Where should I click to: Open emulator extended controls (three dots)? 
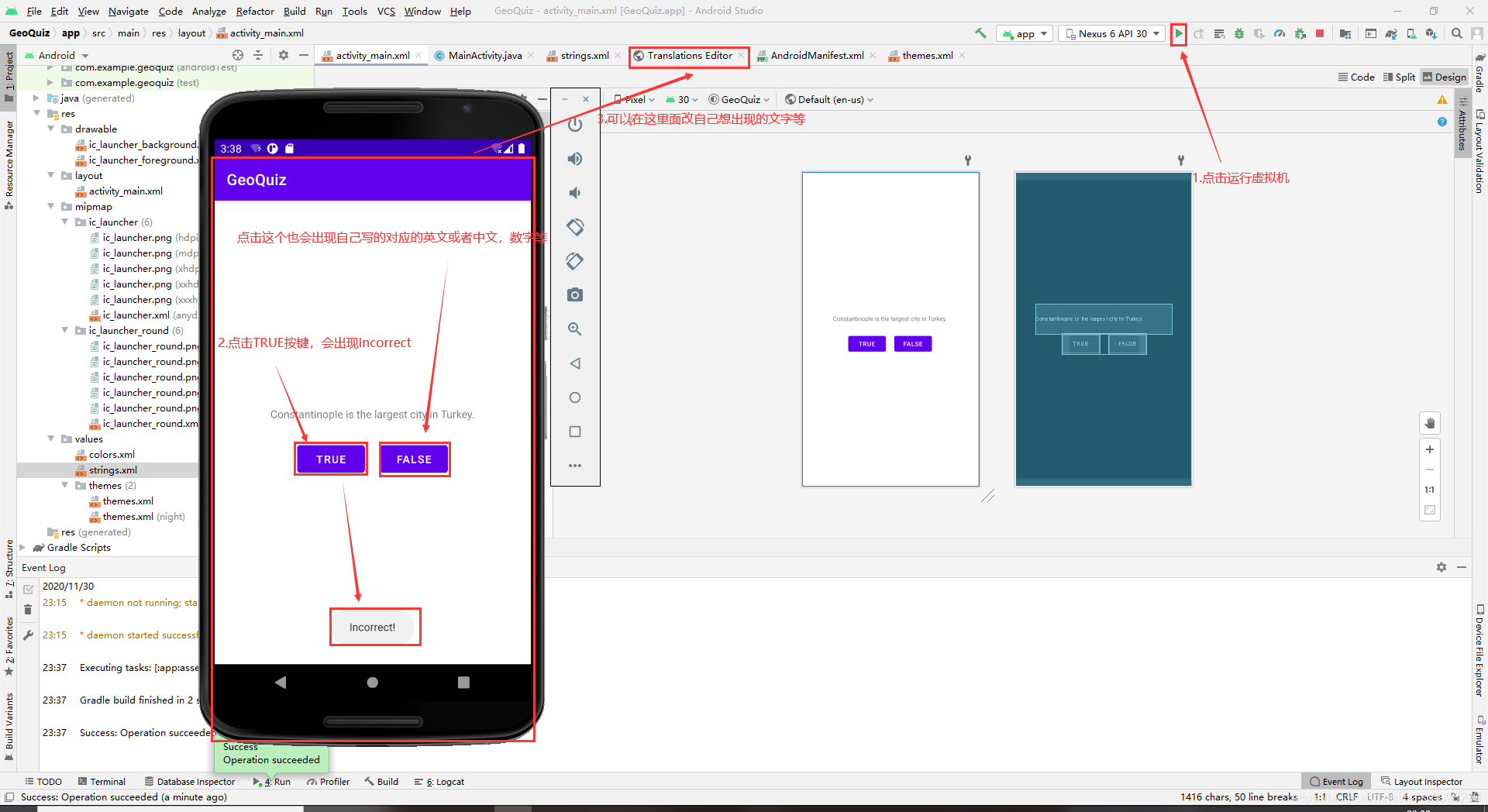(x=575, y=466)
